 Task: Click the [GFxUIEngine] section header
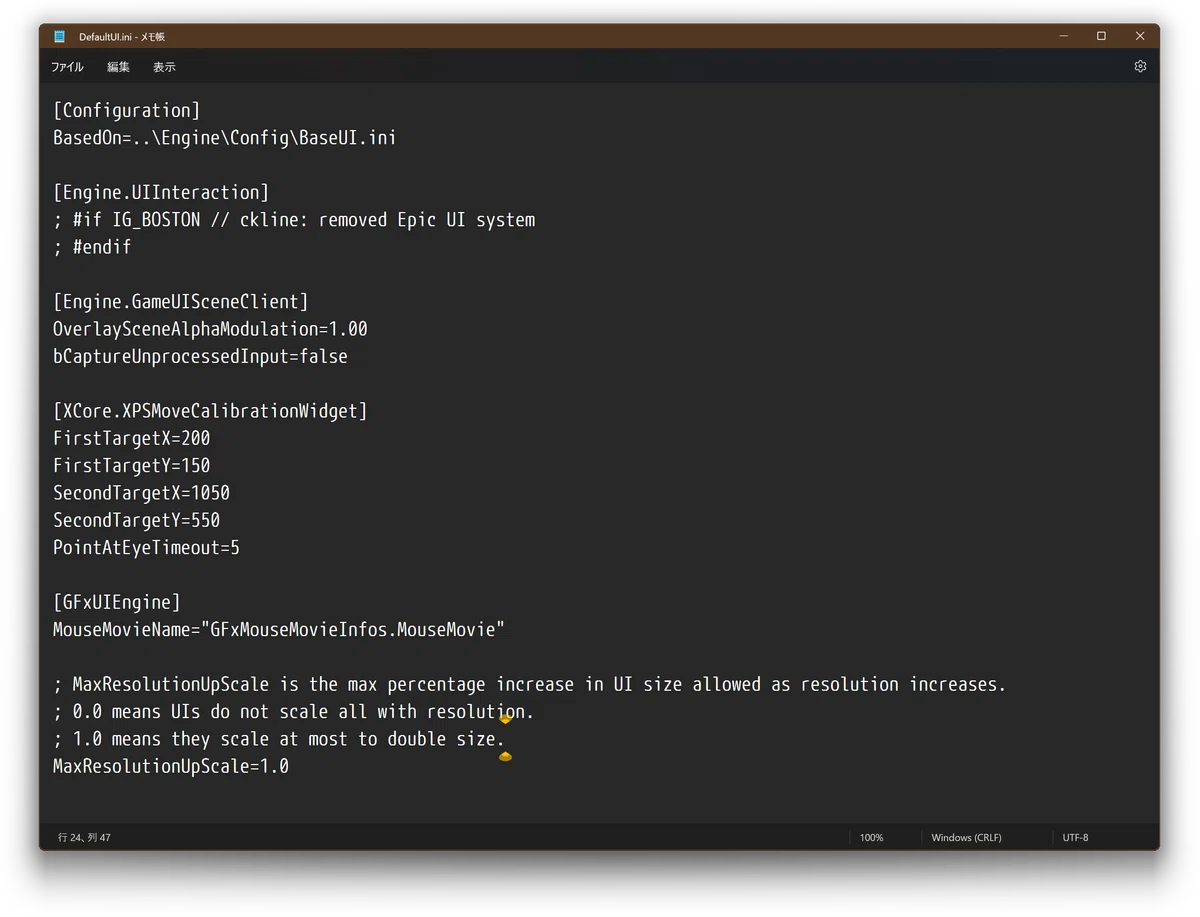pyautogui.click(x=117, y=602)
